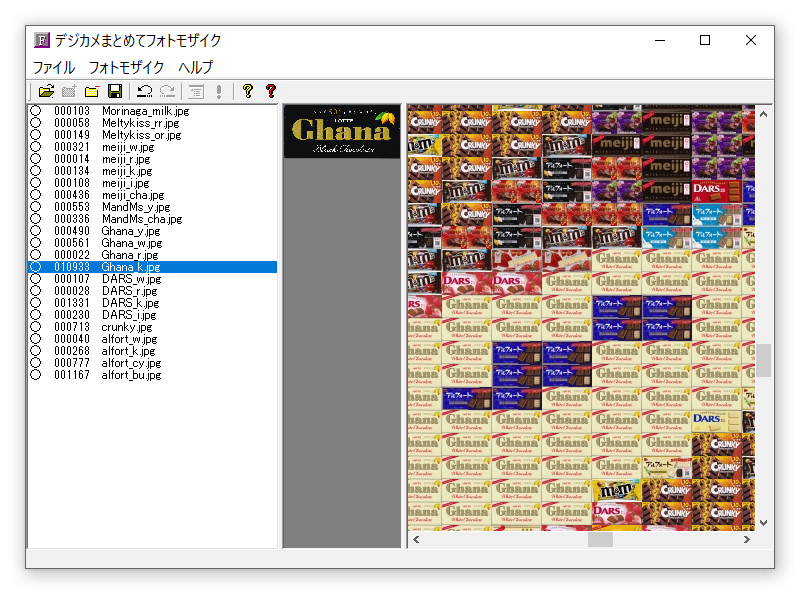Viewport: 800px width, 600px height.
Task: Click the circle beside alfort_w.jpg
Action: click(x=35, y=339)
